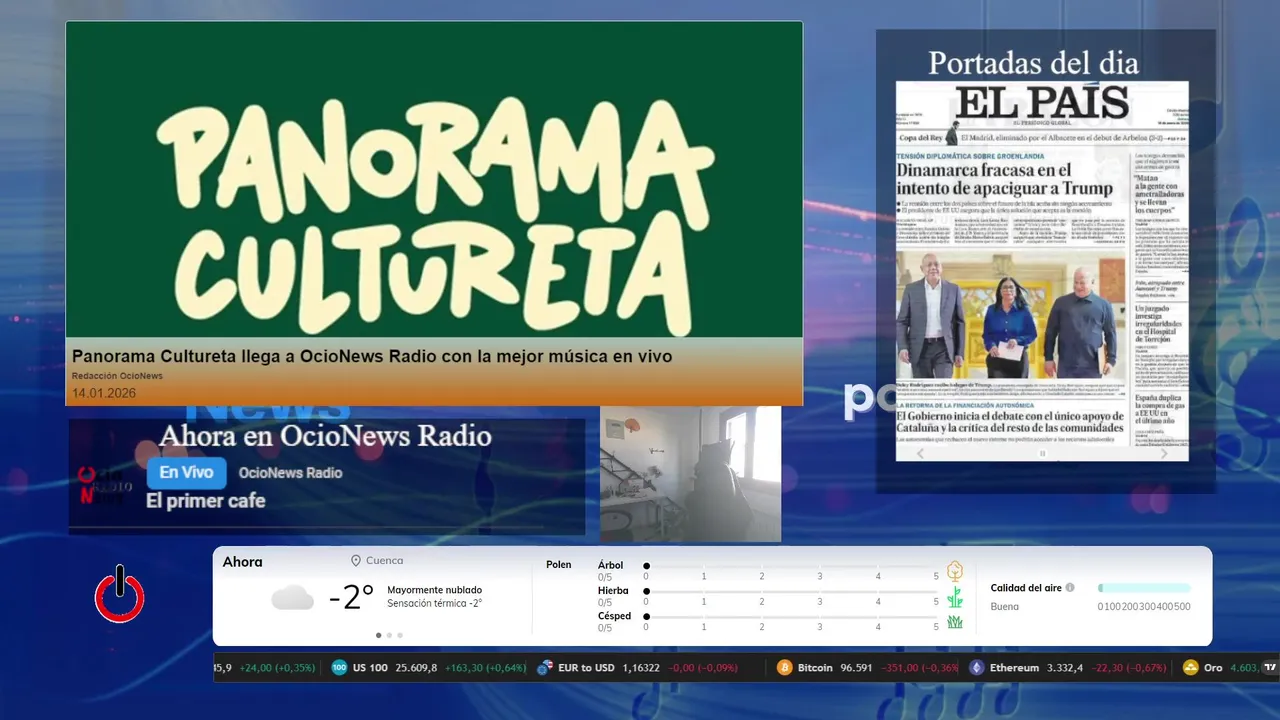The height and width of the screenshot is (720, 1280).
Task: Go to previous front page with left arrow
Action: pyautogui.click(x=921, y=454)
